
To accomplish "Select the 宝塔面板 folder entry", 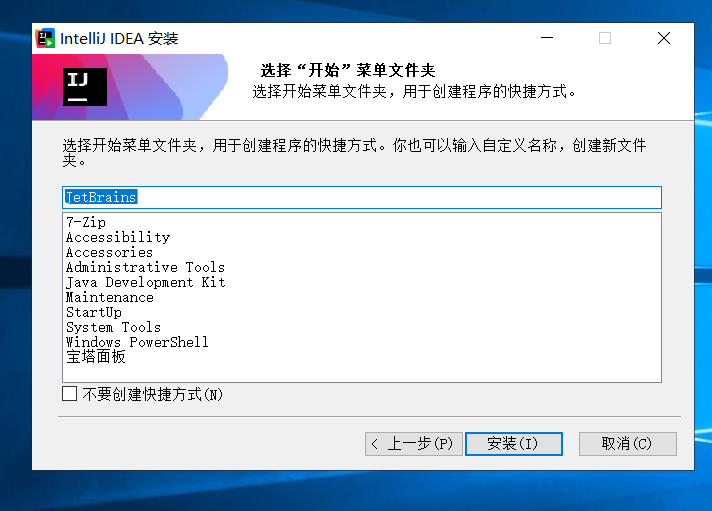I will tap(96, 357).
